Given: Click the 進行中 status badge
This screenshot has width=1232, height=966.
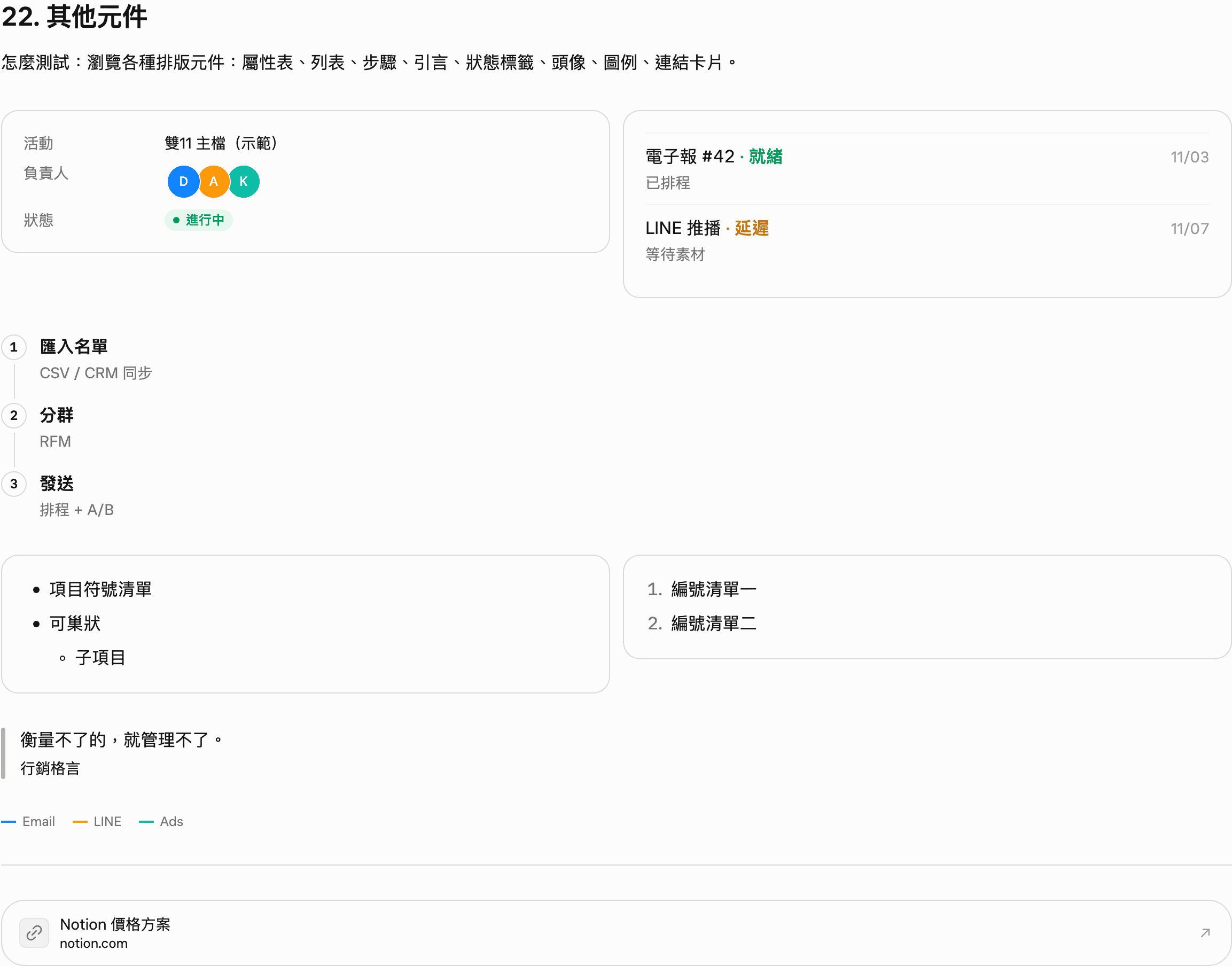Looking at the screenshot, I should click(x=198, y=220).
